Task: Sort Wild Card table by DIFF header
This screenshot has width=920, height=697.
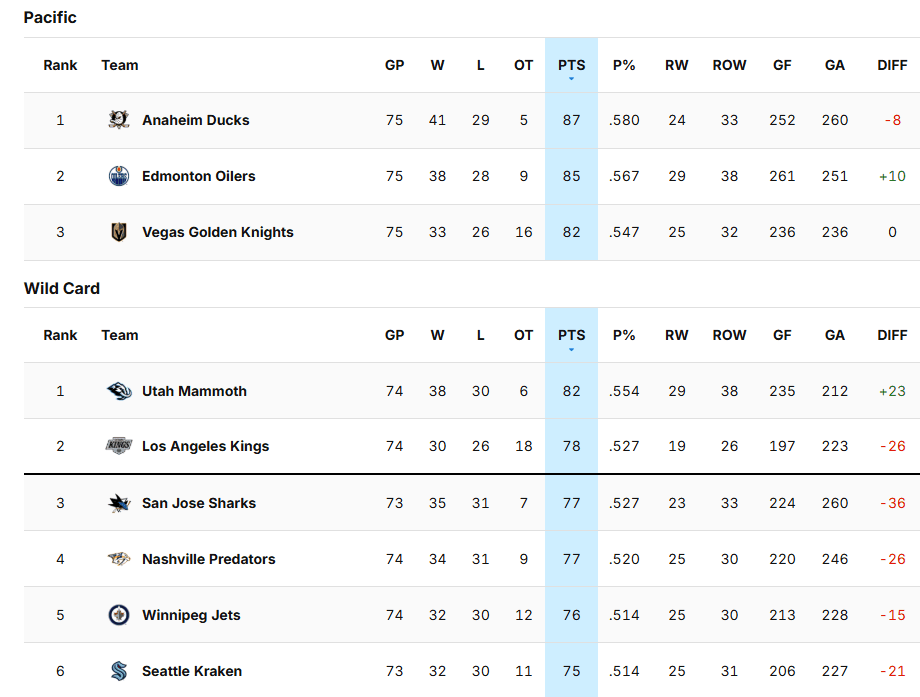Action: click(x=891, y=335)
